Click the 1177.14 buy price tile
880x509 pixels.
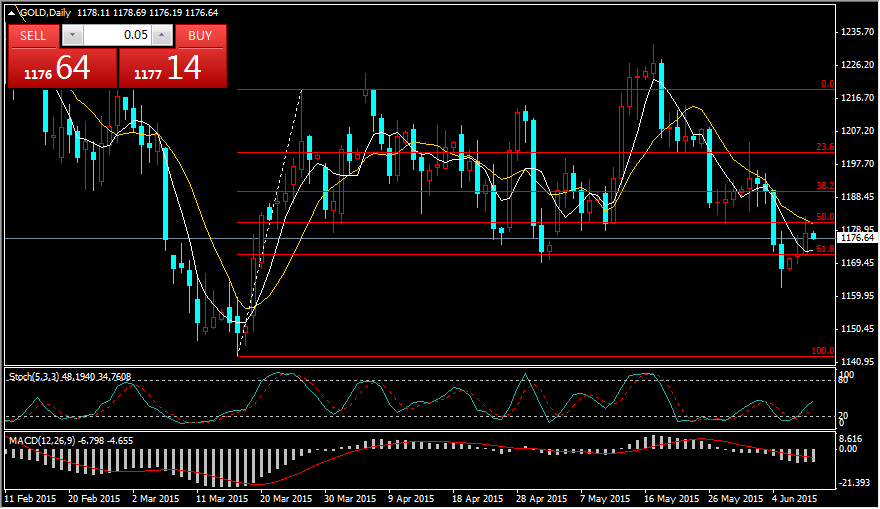click(x=171, y=68)
